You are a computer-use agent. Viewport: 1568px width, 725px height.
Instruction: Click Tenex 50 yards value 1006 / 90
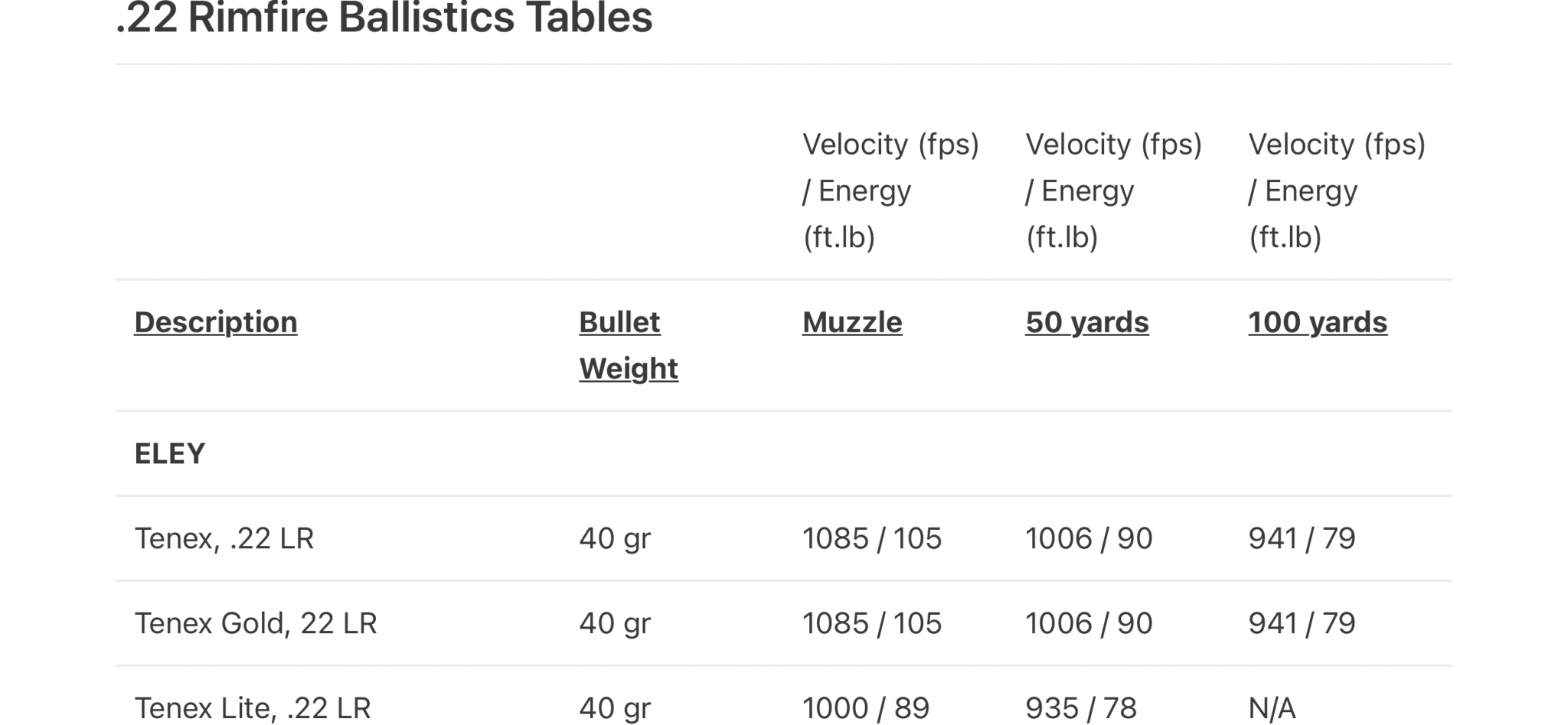coord(1089,539)
